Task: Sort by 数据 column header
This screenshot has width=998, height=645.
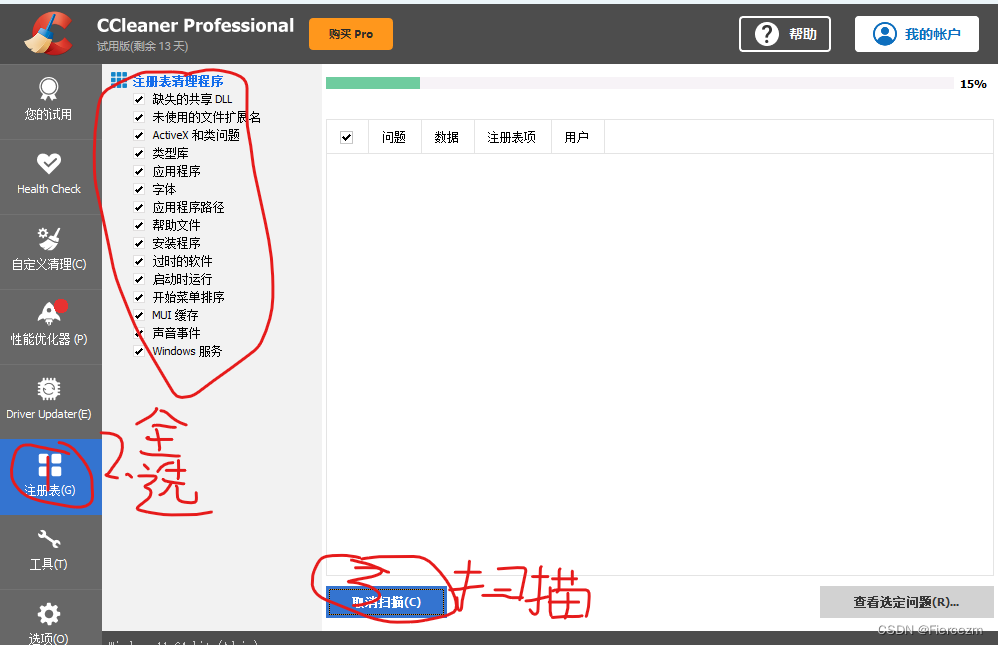Action: click(447, 137)
